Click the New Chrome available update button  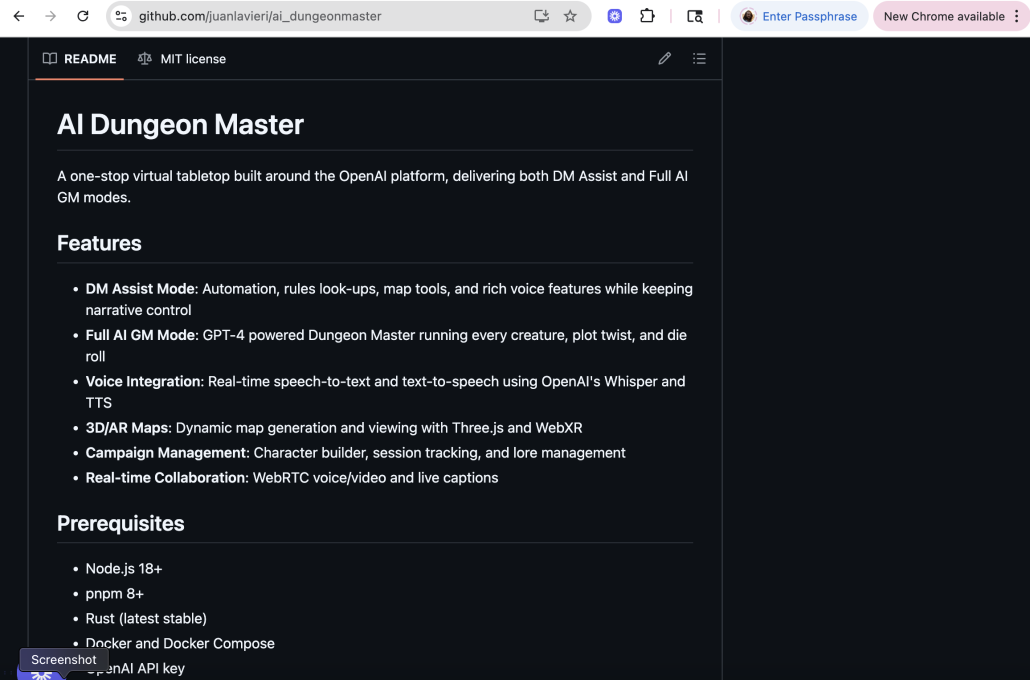(x=943, y=16)
